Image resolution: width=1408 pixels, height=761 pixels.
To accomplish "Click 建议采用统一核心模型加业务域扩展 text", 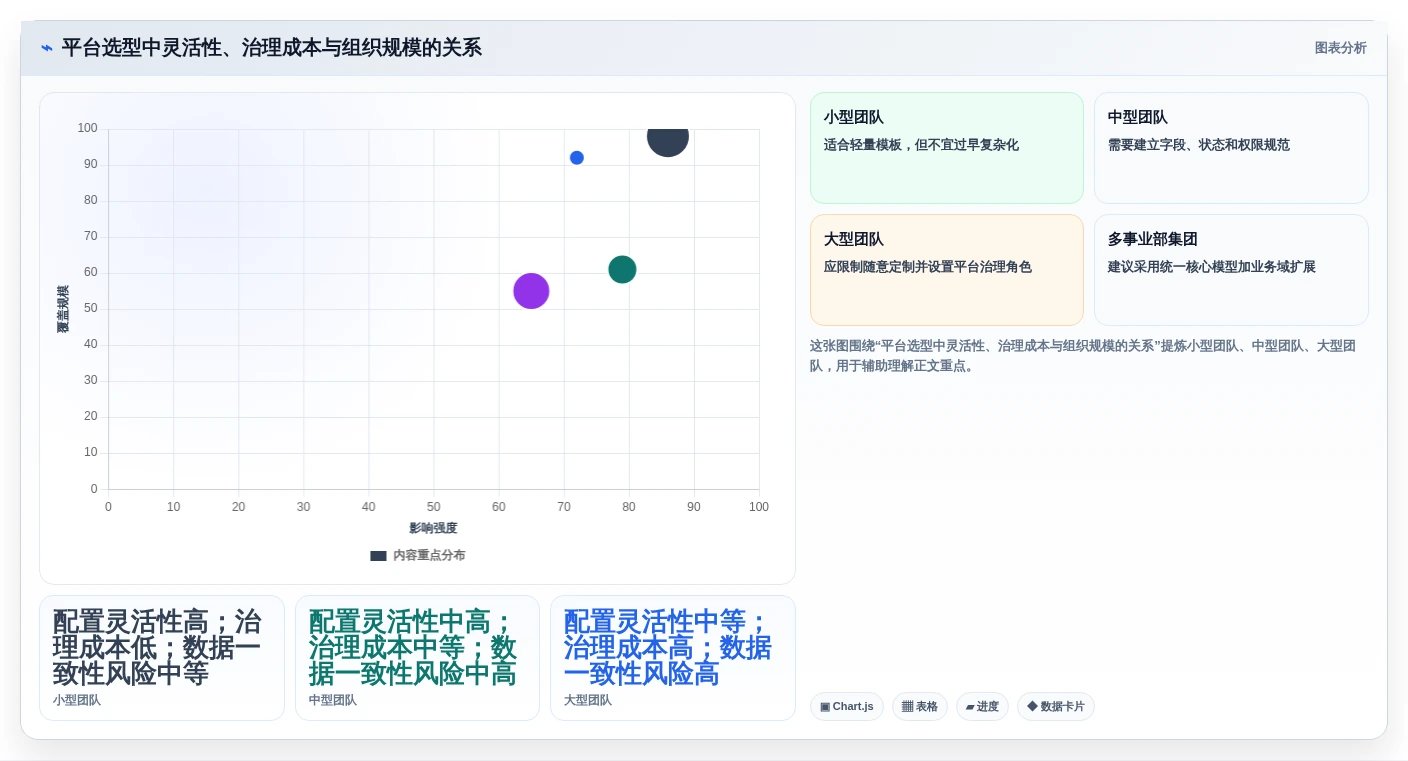I will 1212,267.
